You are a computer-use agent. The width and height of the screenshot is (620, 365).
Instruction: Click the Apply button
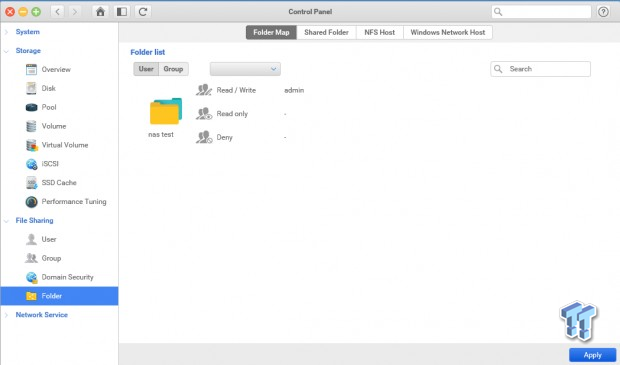point(592,355)
